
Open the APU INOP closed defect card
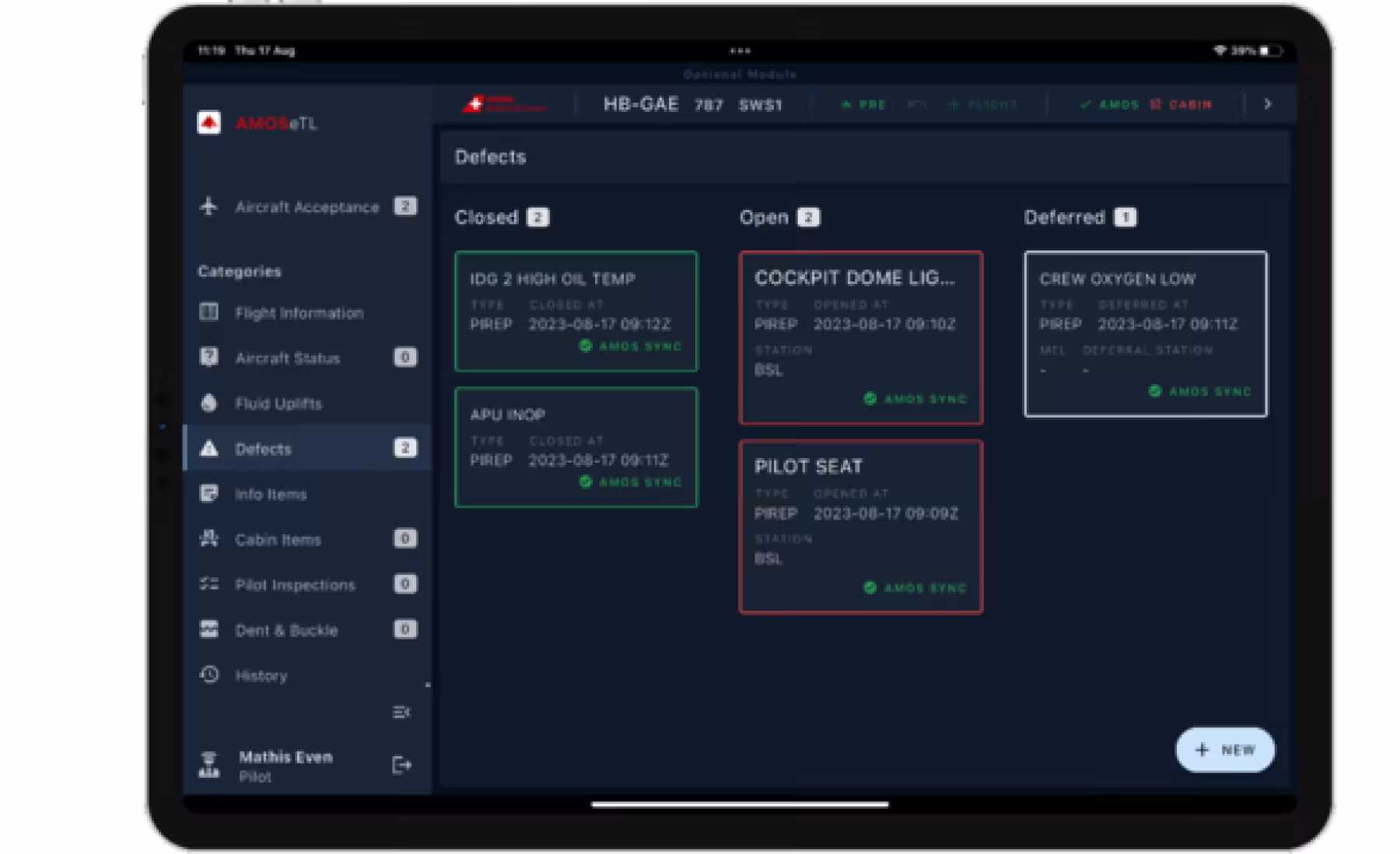pyautogui.click(x=576, y=447)
